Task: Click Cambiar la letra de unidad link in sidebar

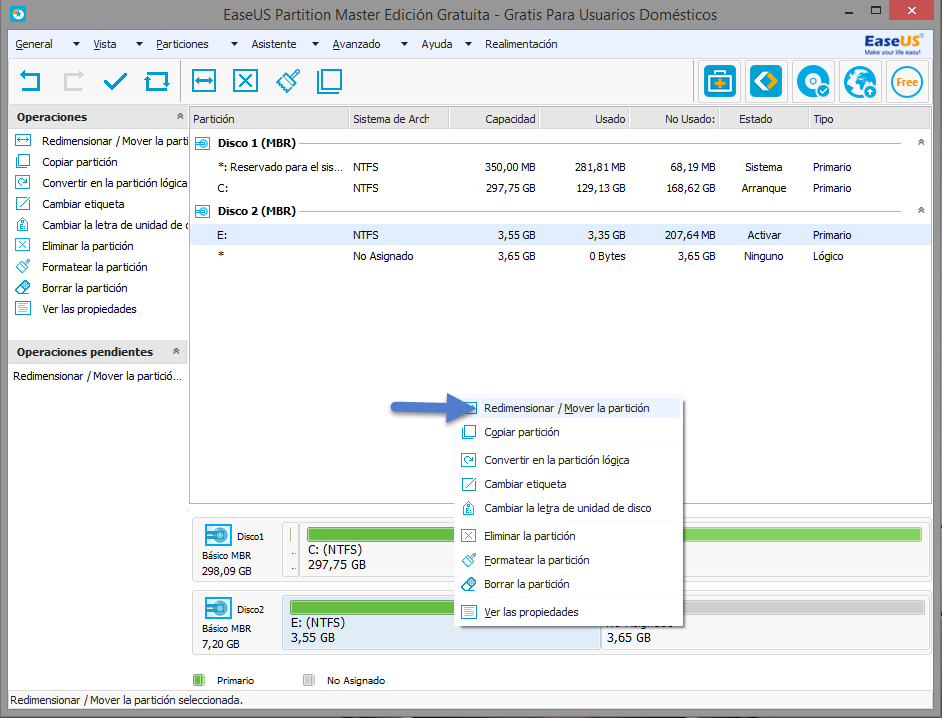Action: (115, 225)
